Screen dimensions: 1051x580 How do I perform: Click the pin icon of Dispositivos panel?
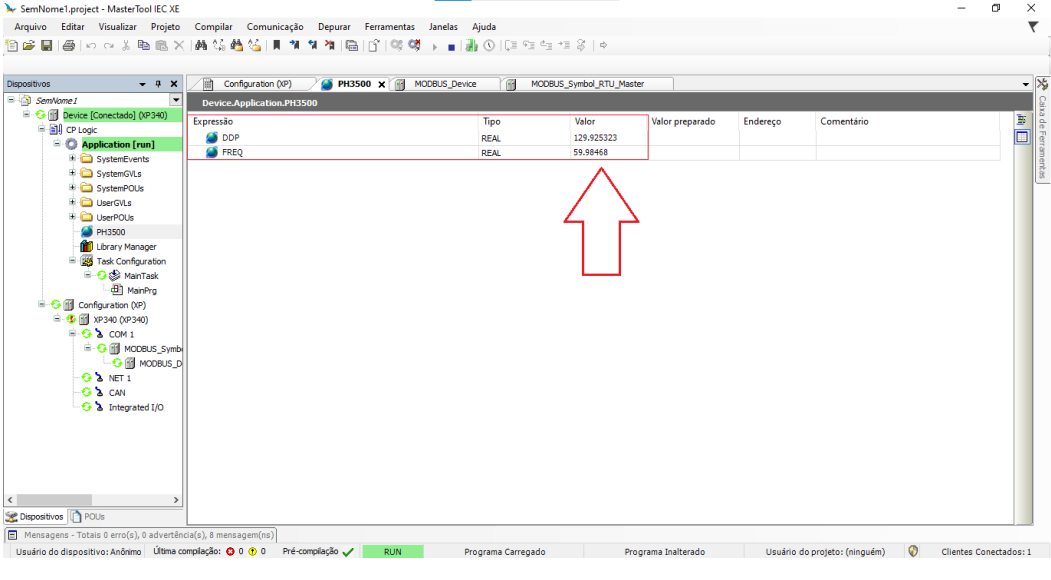click(158, 84)
